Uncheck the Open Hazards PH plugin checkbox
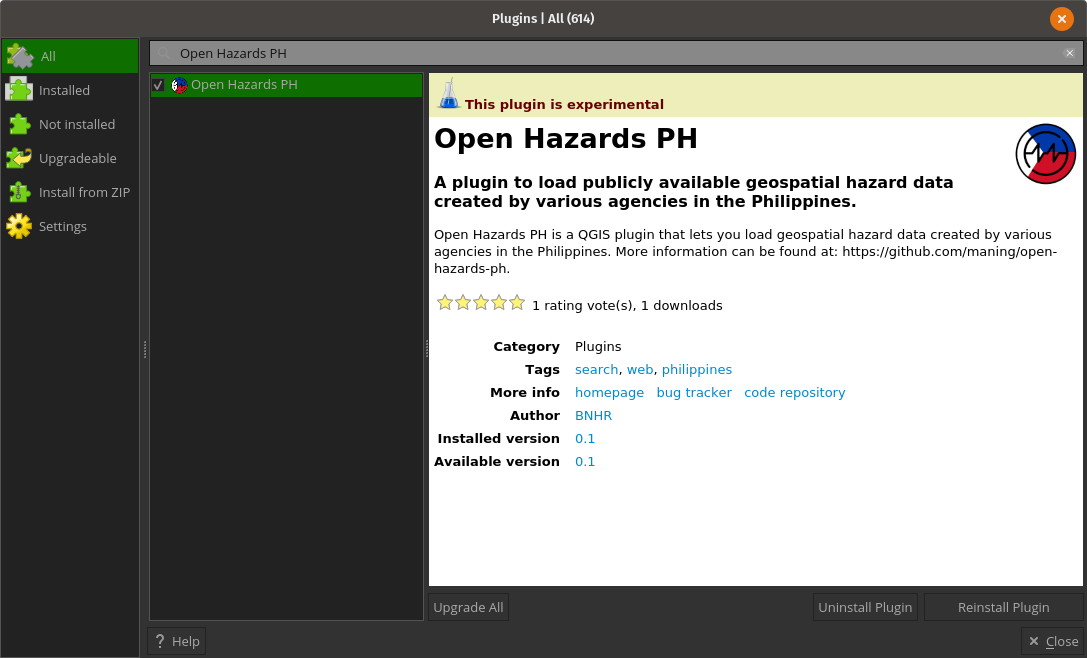This screenshot has height=658, width=1087. (x=158, y=85)
